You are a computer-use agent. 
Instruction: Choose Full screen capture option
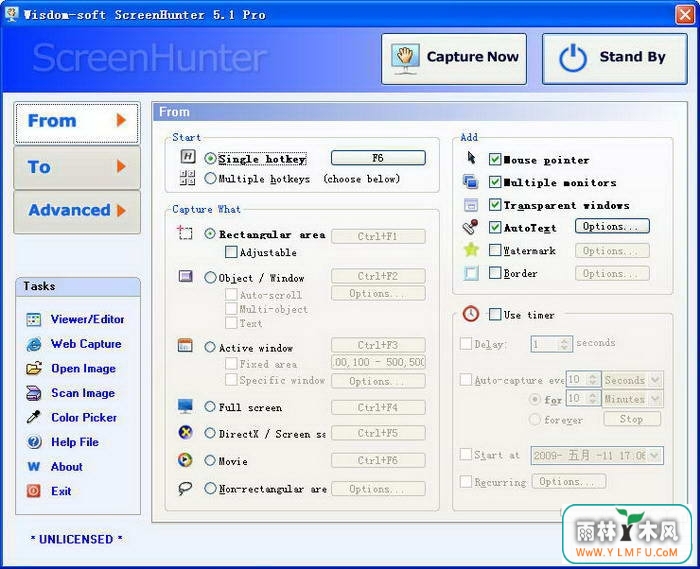point(210,407)
